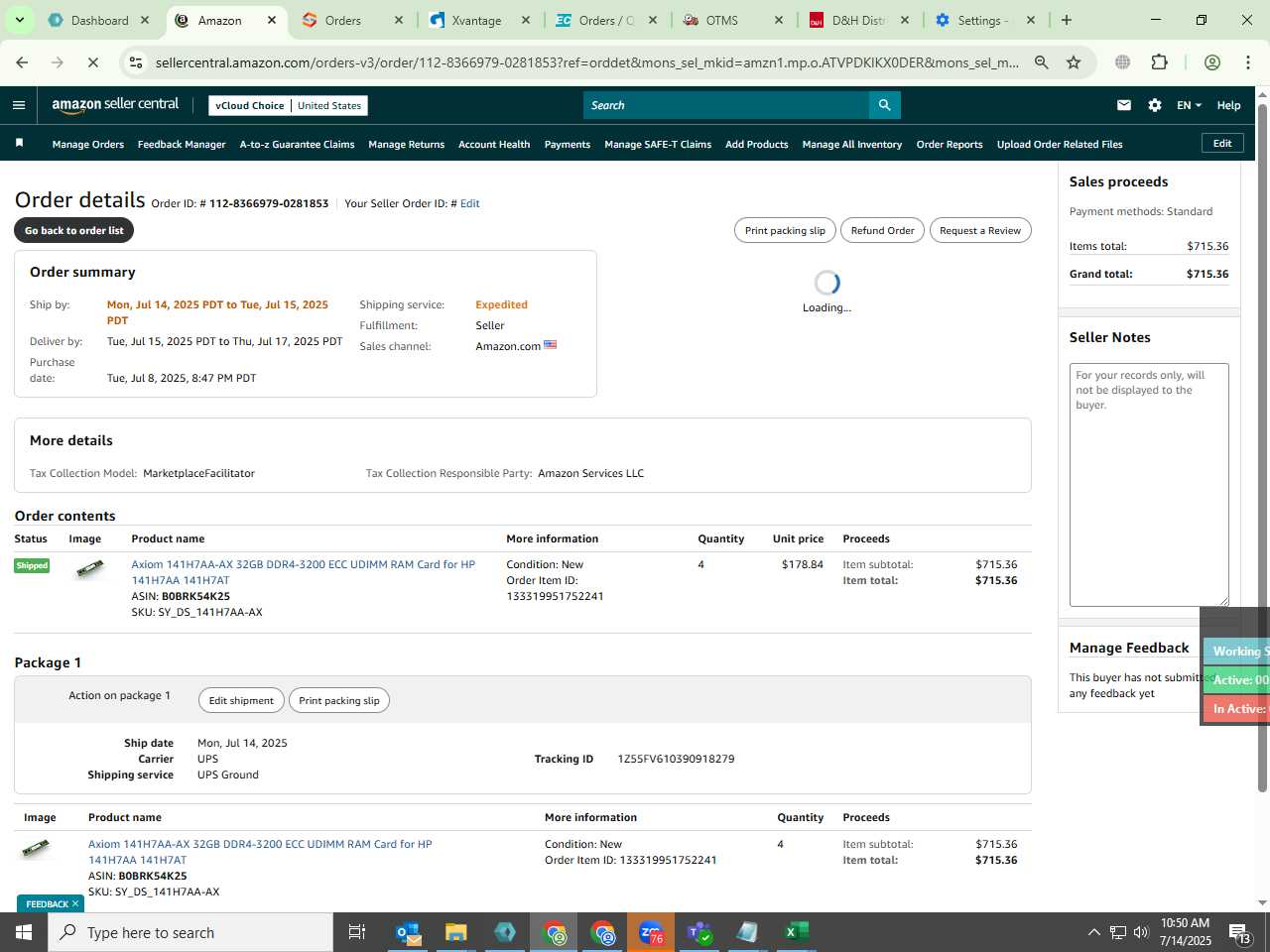Click the Amazon Seller Central logo

click(115, 105)
